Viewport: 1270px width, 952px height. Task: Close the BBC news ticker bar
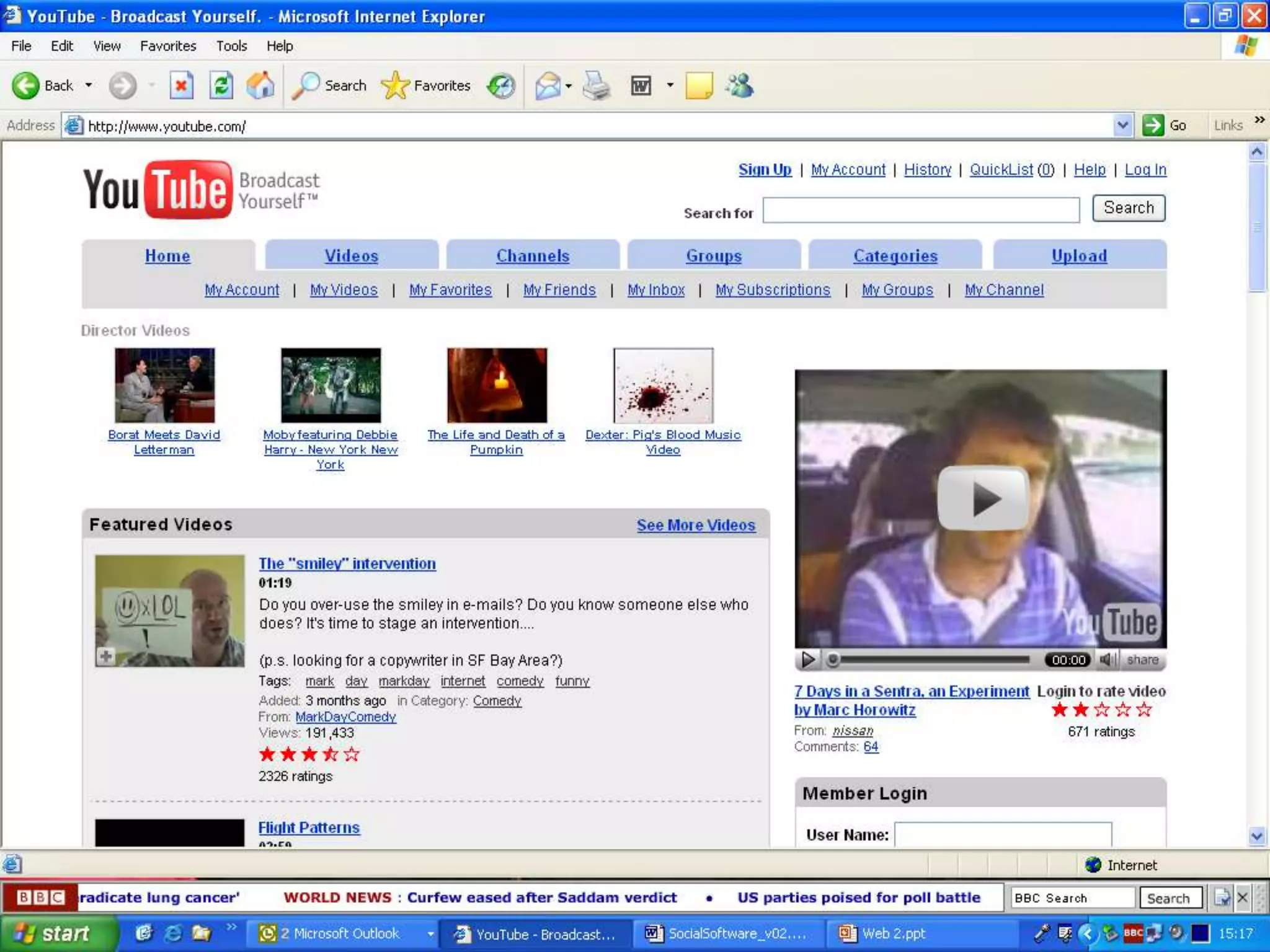(x=1242, y=897)
